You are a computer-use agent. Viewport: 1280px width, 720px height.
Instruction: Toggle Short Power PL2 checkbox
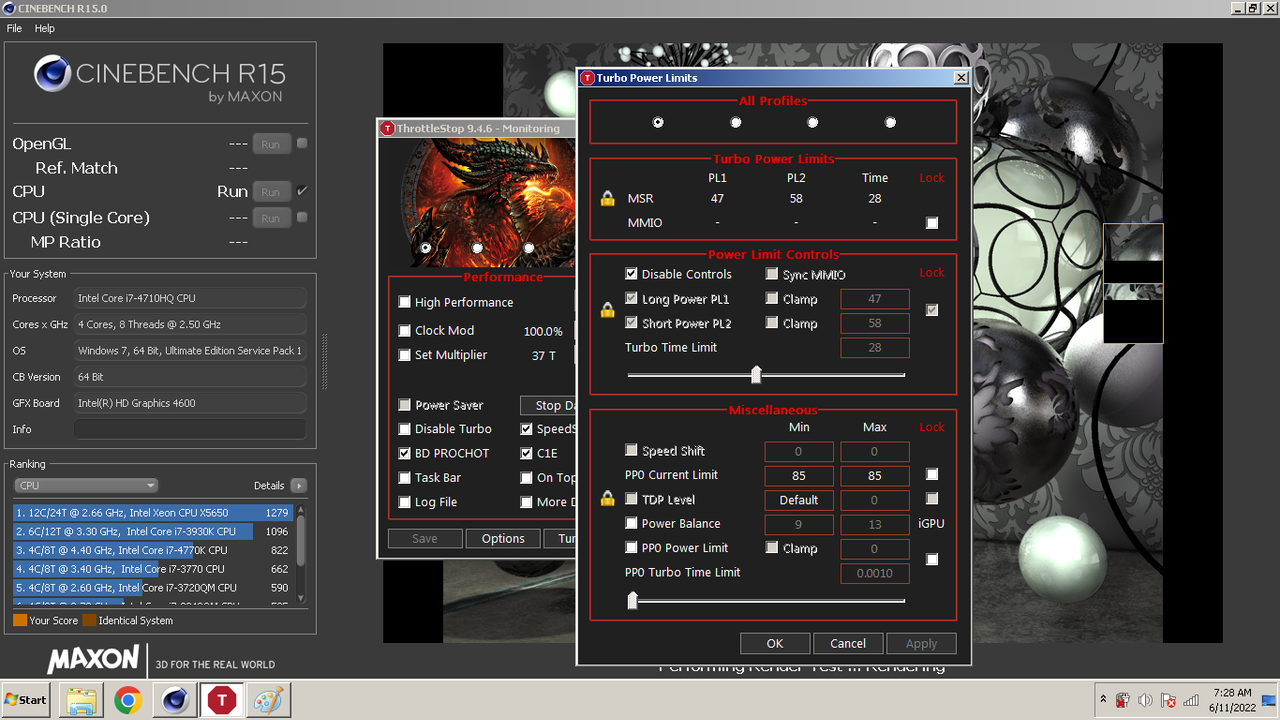631,323
